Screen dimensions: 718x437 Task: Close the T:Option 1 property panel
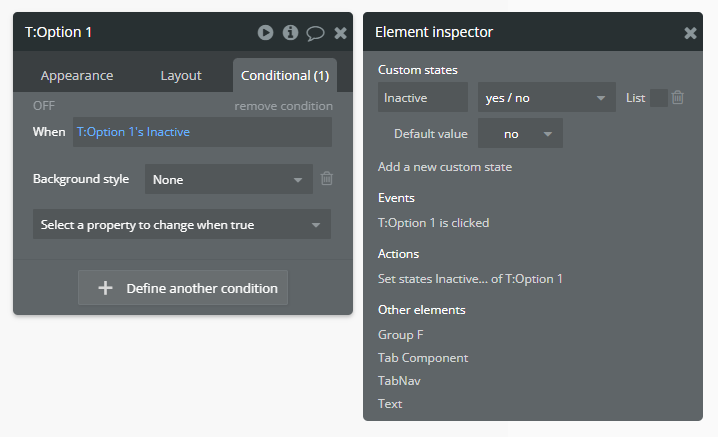pyautogui.click(x=340, y=33)
